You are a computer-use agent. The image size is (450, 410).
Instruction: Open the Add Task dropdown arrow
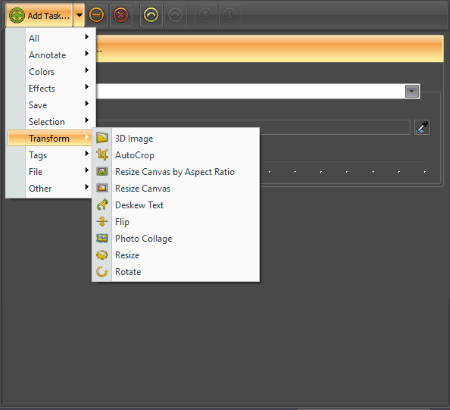click(x=79, y=15)
